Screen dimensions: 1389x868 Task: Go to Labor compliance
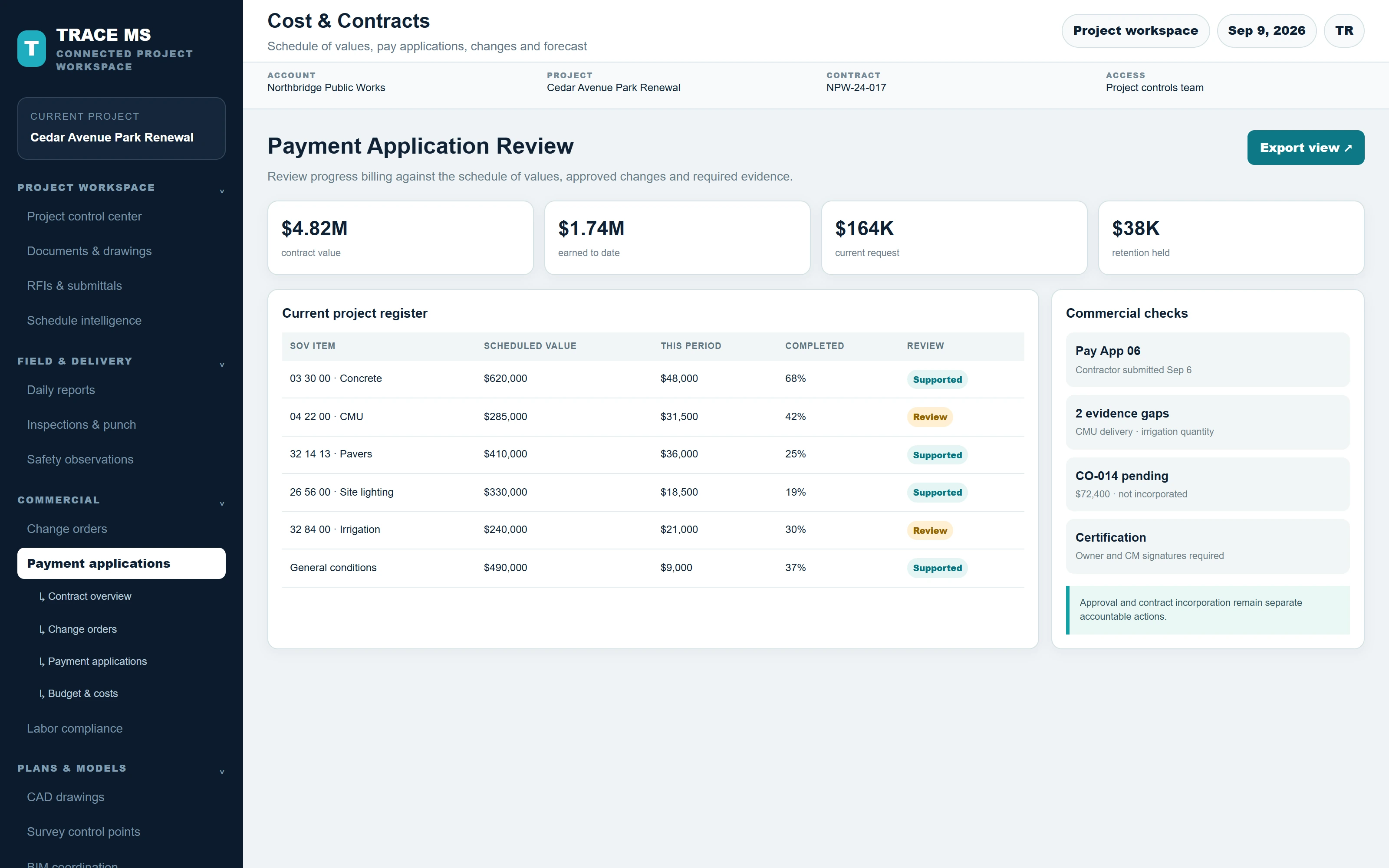click(x=121, y=729)
